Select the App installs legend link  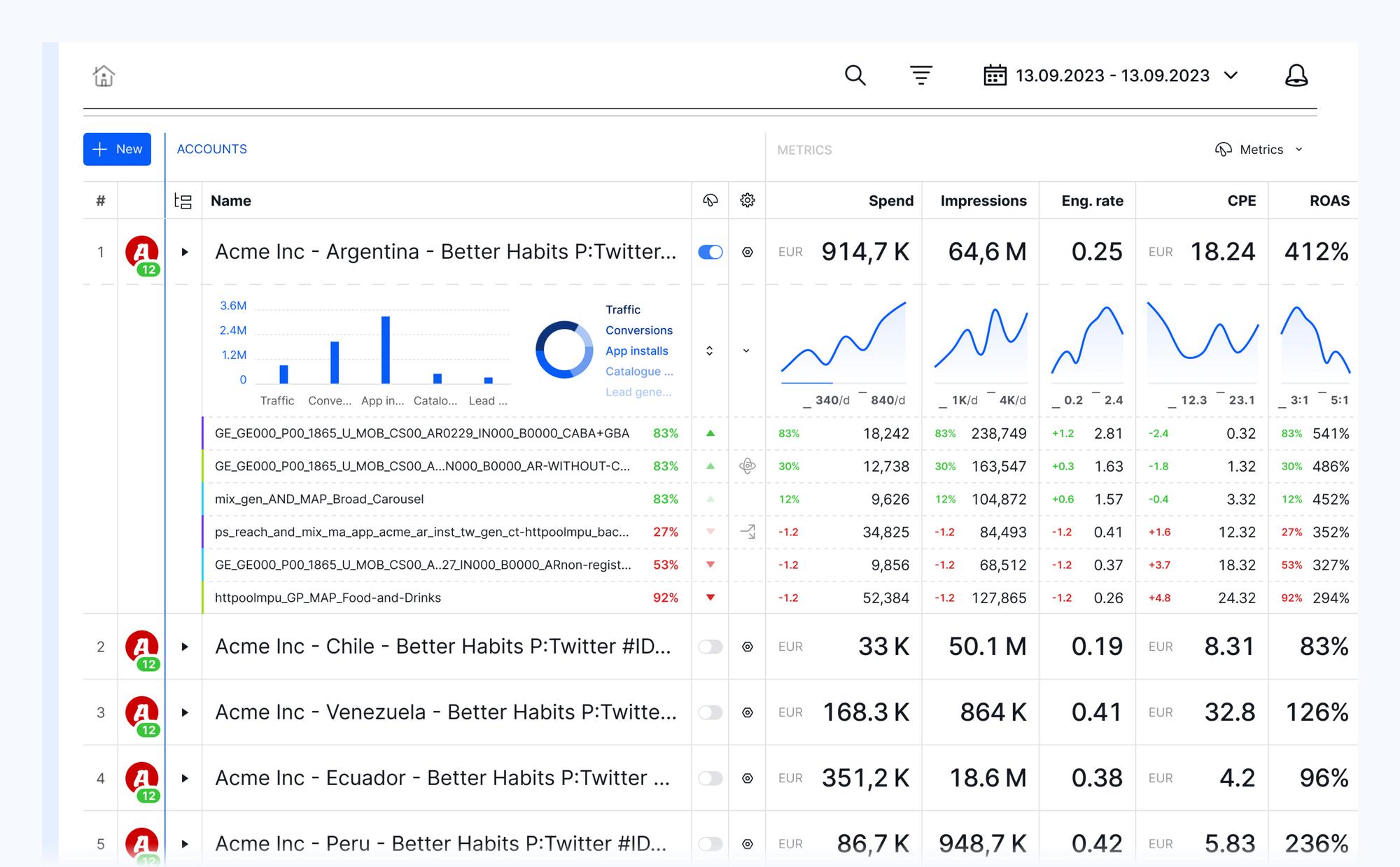(636, 351)
